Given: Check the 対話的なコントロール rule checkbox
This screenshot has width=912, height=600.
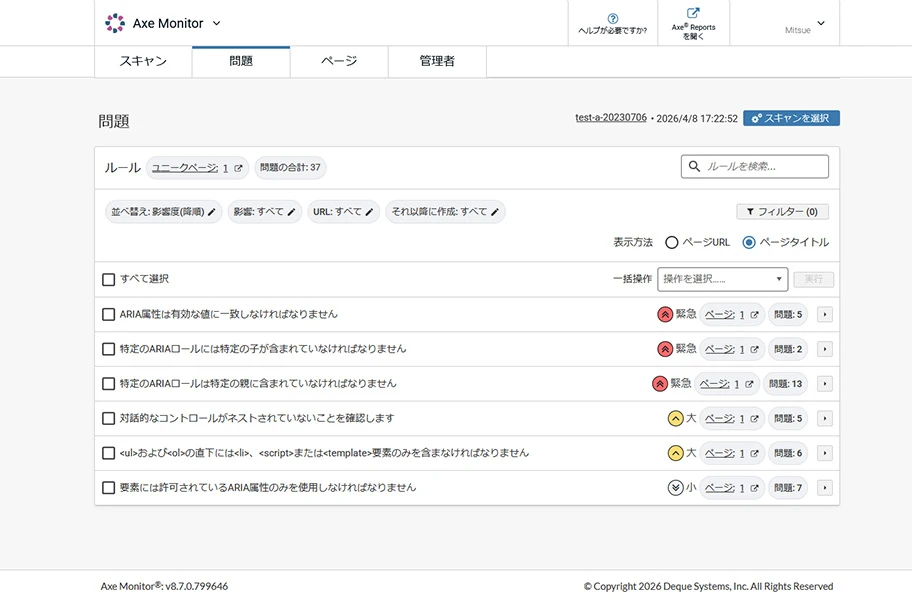Looking at the screenshot, I should tap(108, 419).
